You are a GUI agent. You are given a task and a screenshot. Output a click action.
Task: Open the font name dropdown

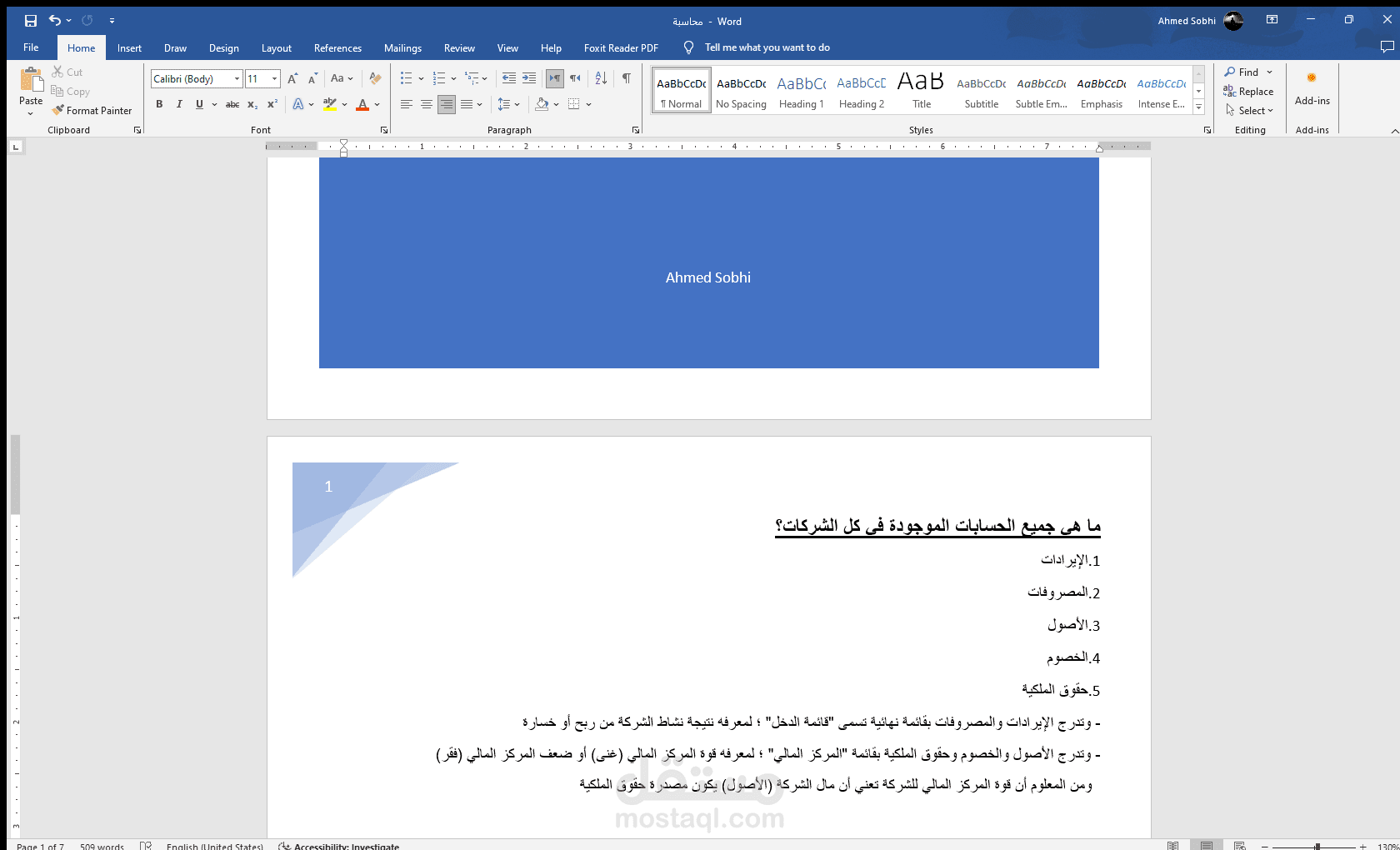[x=237, y=79]
